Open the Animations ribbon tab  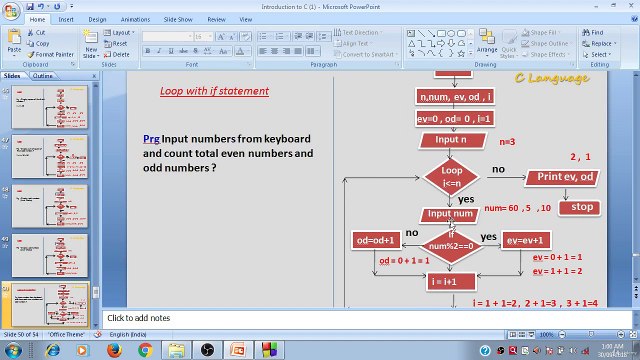click(135, 19)
